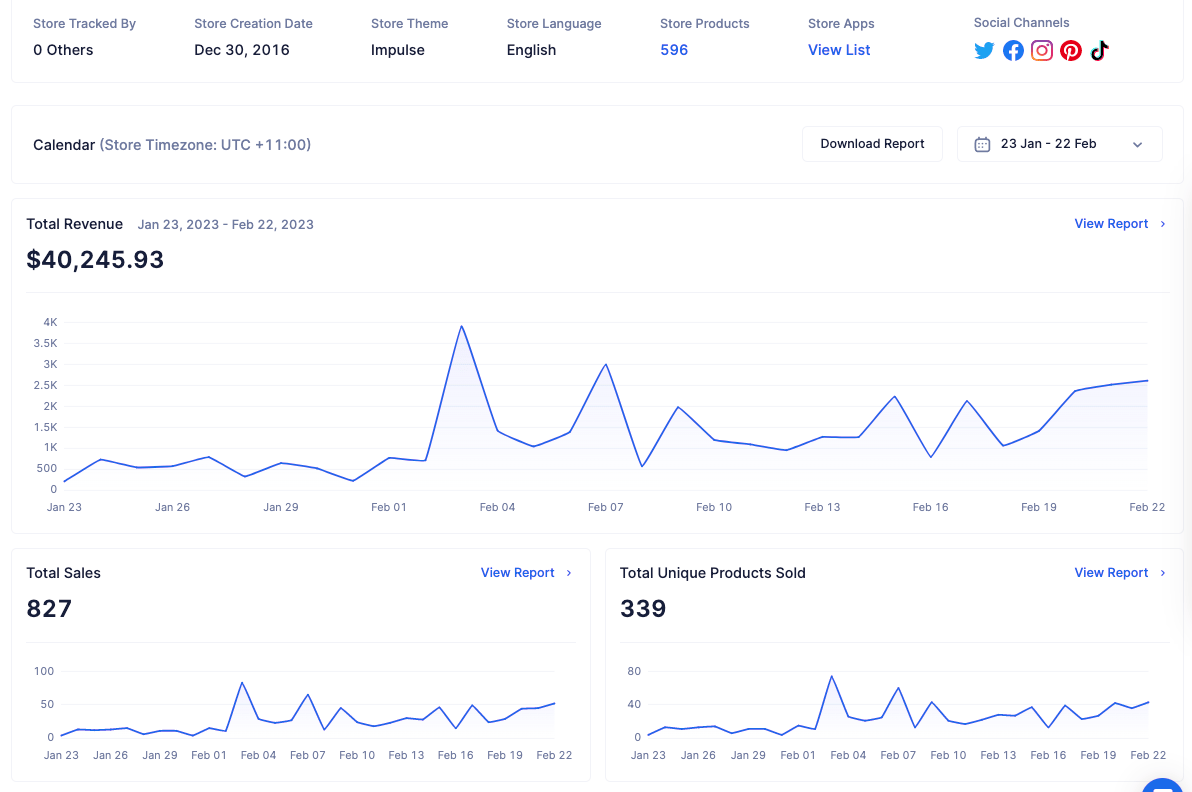Click the calendar icon in date picker
1192x792 pixels.
point(982,144)
